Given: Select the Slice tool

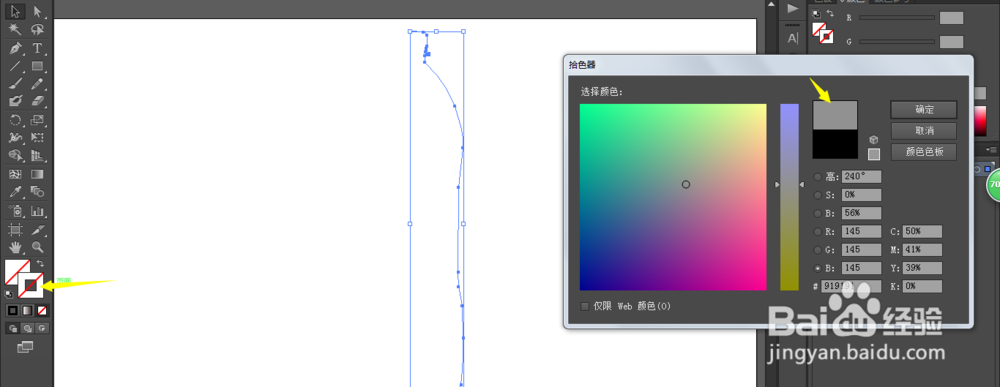Looking at the screenshot, I should pyautogui.click(x=37, y=229).
